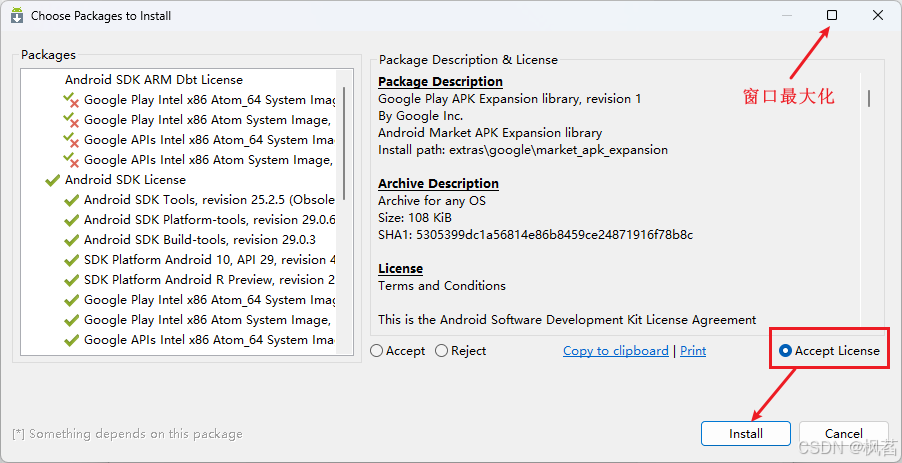Click check icon beside Android SDK Build-tools
Viewport: 902px width, 463px height.
click(71, 240)
